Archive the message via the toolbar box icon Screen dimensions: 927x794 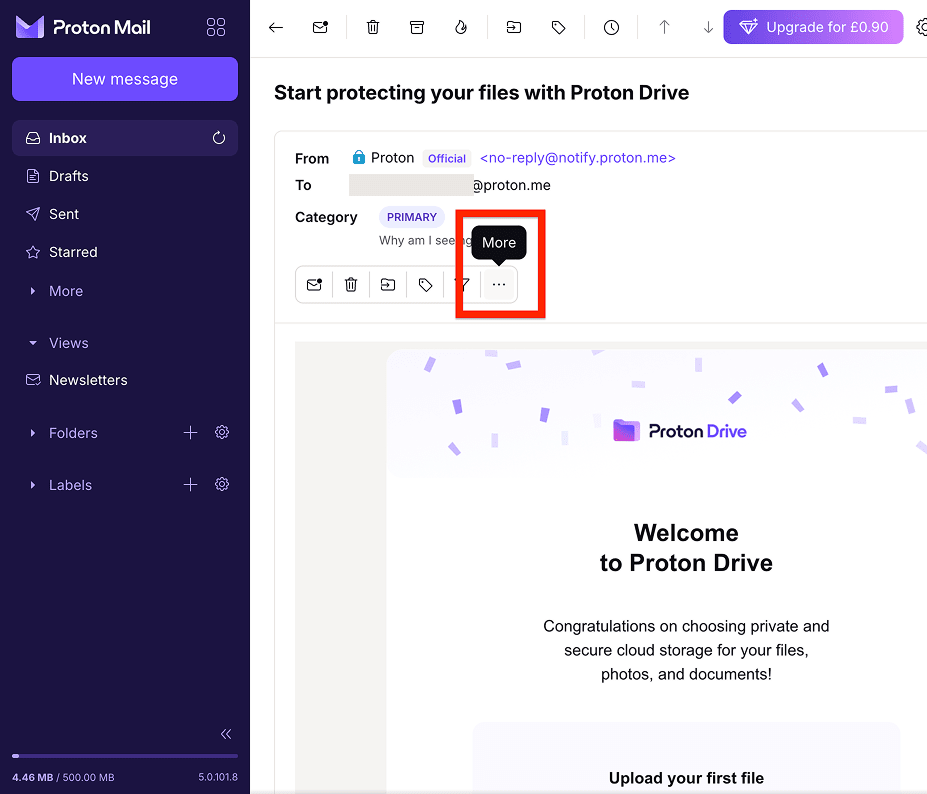pyautogui.click(x=417, y=27)
